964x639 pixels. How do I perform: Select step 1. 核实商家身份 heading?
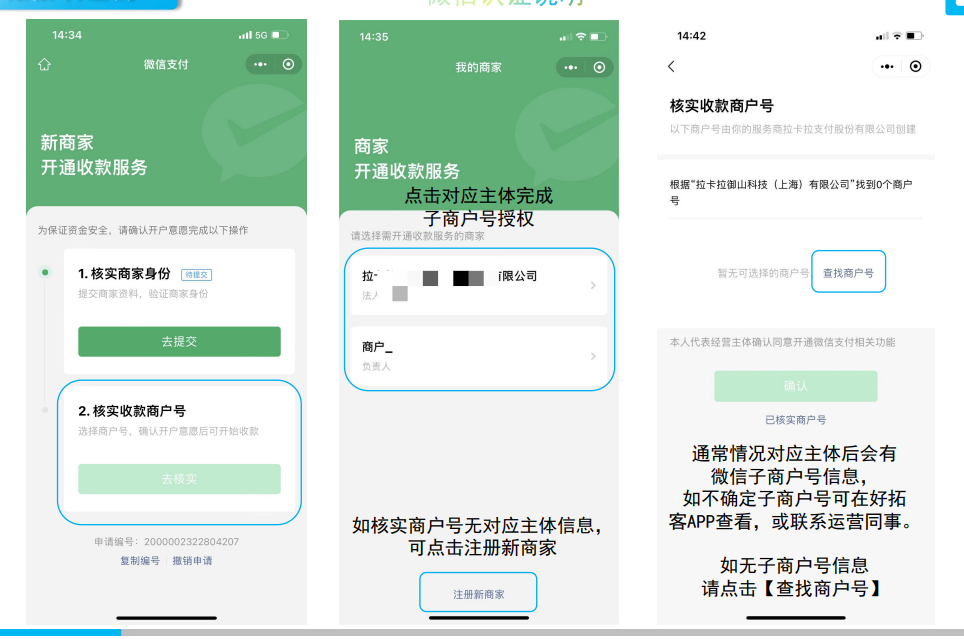click(124, 274)
